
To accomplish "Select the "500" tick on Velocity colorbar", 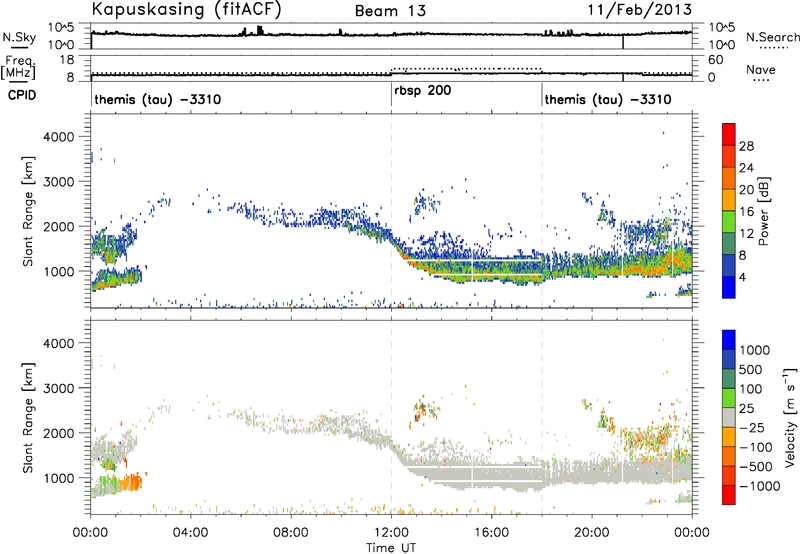I will click(x=751, y=369).
